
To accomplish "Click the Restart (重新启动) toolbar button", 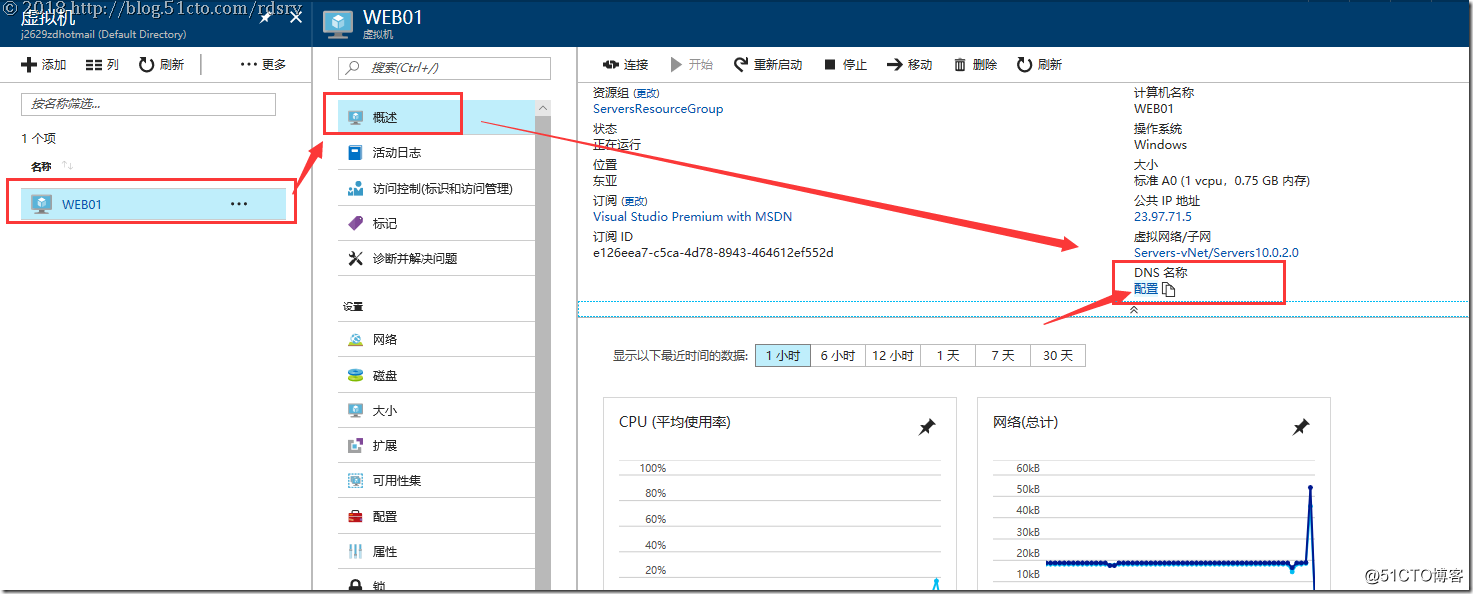I will tap(767, 65).
